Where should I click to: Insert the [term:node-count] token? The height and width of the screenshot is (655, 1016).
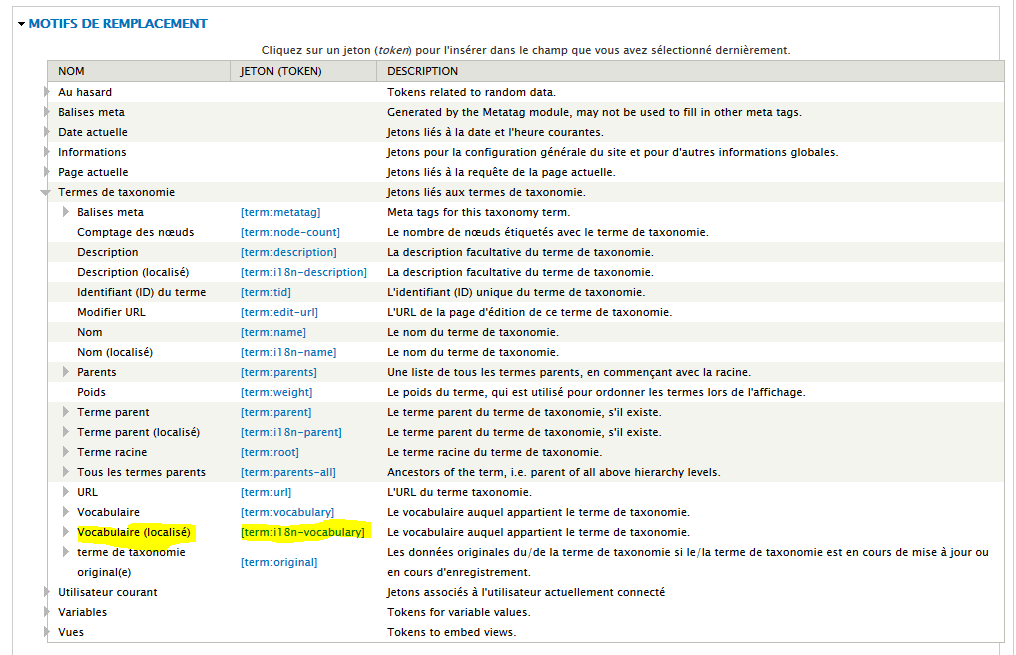pos(289,232)
